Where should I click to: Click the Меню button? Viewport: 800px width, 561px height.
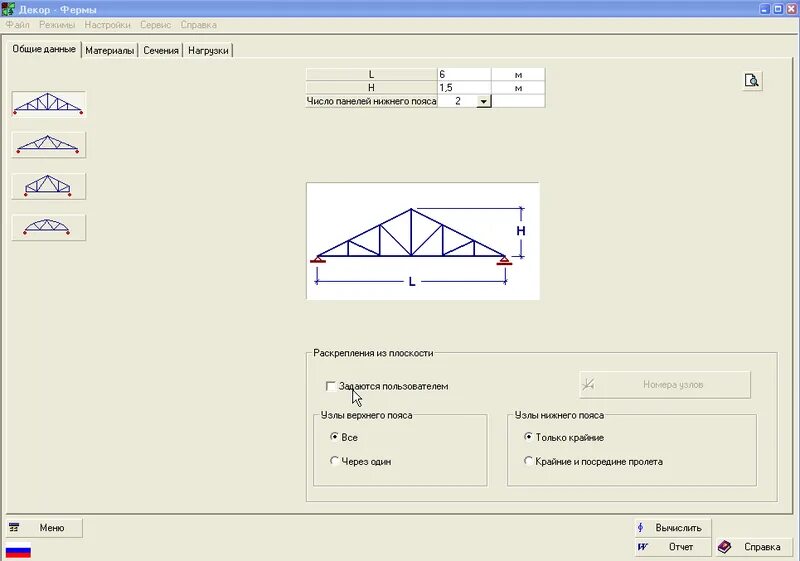tap(44, 528)
